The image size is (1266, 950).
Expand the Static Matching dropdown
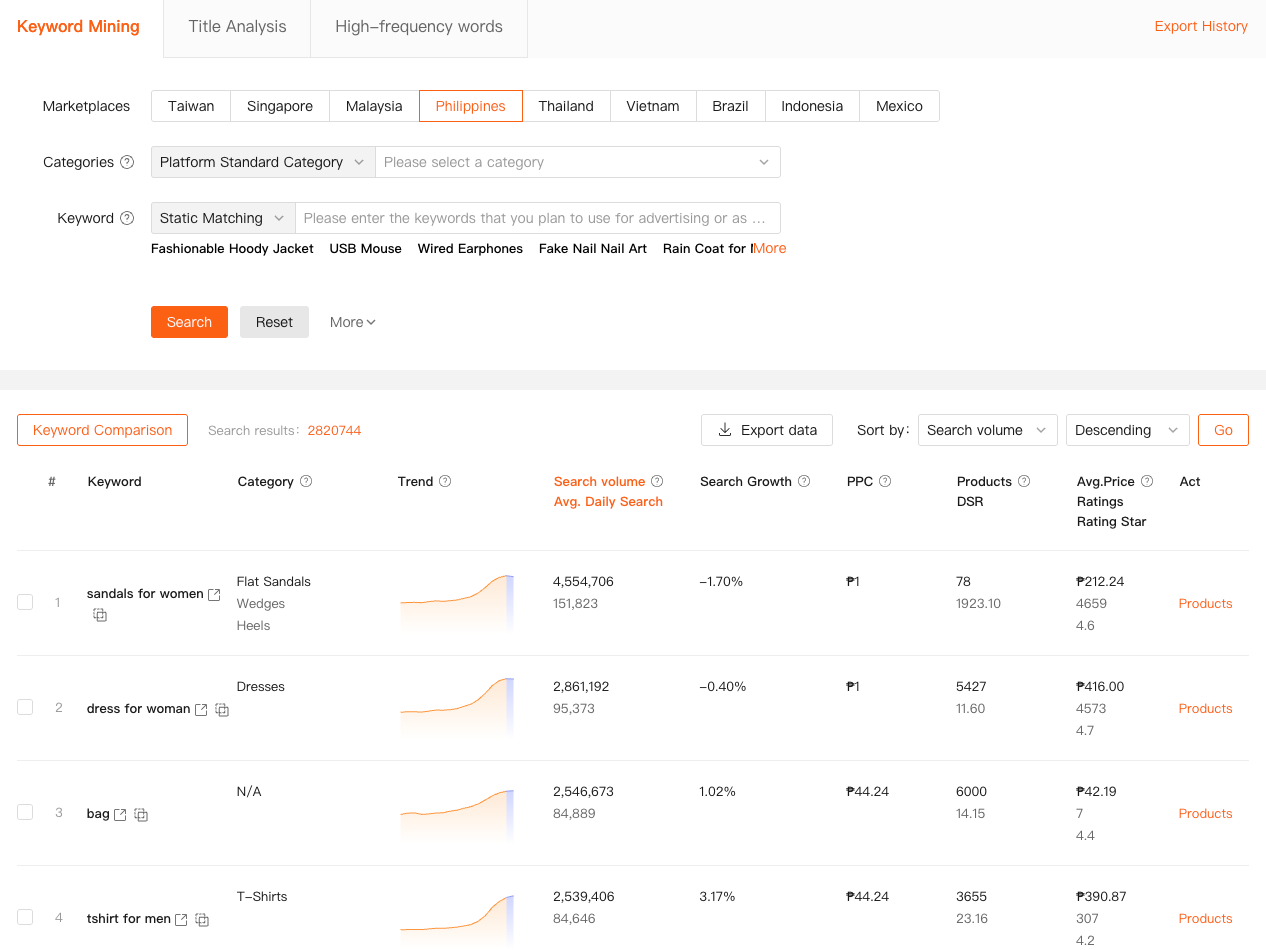click(x=223, y=218)
